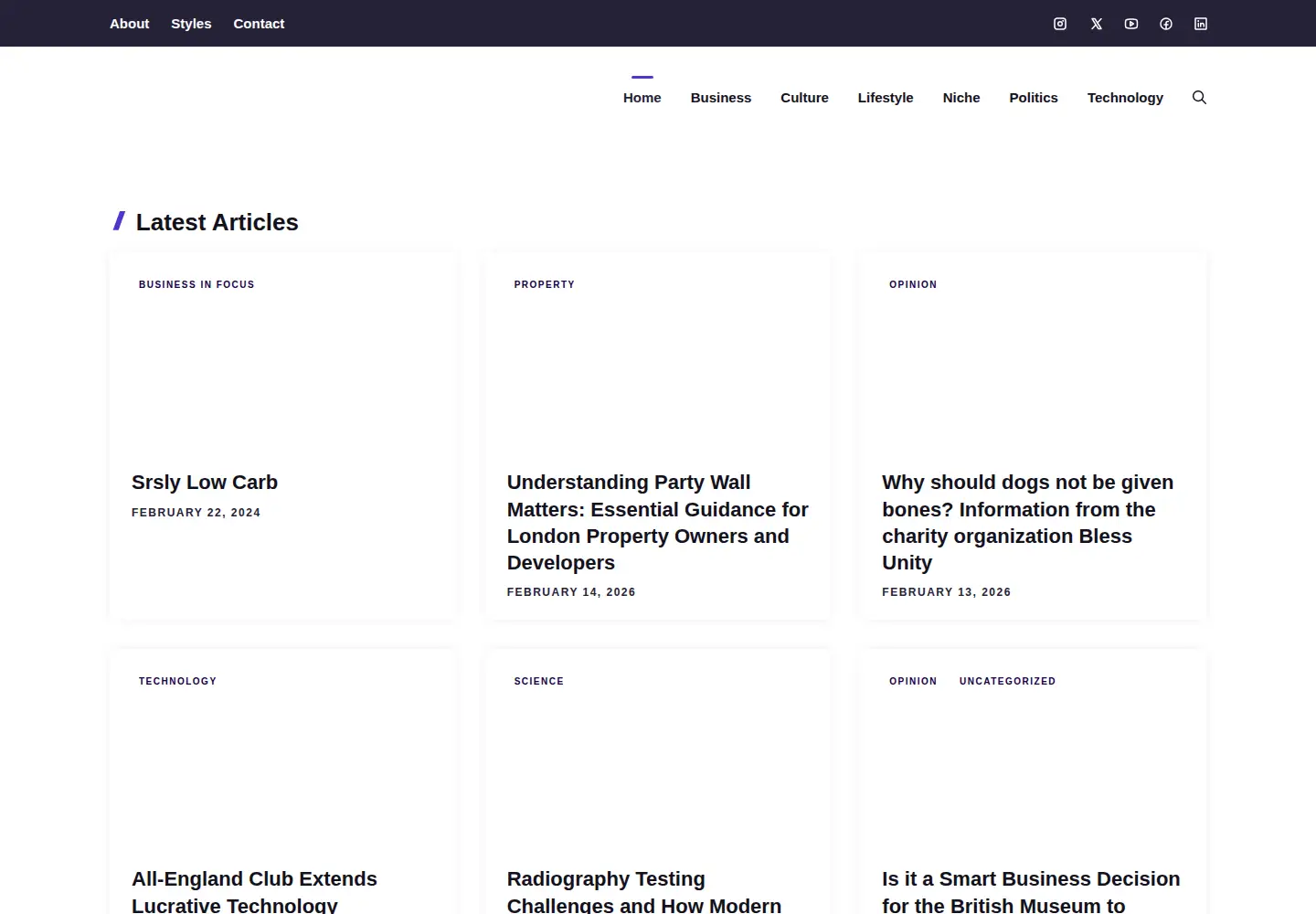Click the February 14, 2026 date
The height and width of the screenshot is (914, 1316).
click(x=571, y=592)
